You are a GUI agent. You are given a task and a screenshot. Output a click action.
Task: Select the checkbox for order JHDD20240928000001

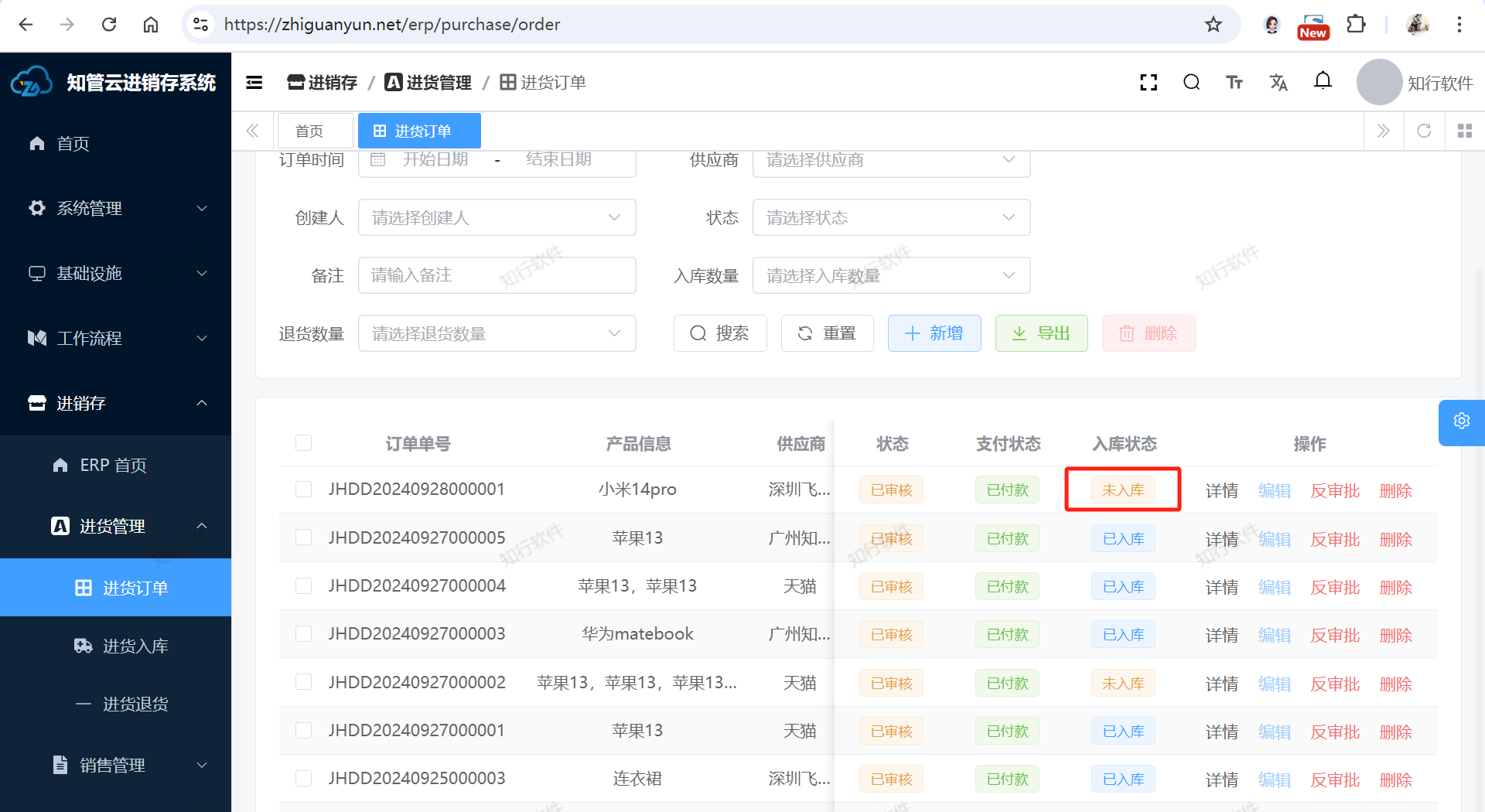pyautogui.click(x=303, y=490)
